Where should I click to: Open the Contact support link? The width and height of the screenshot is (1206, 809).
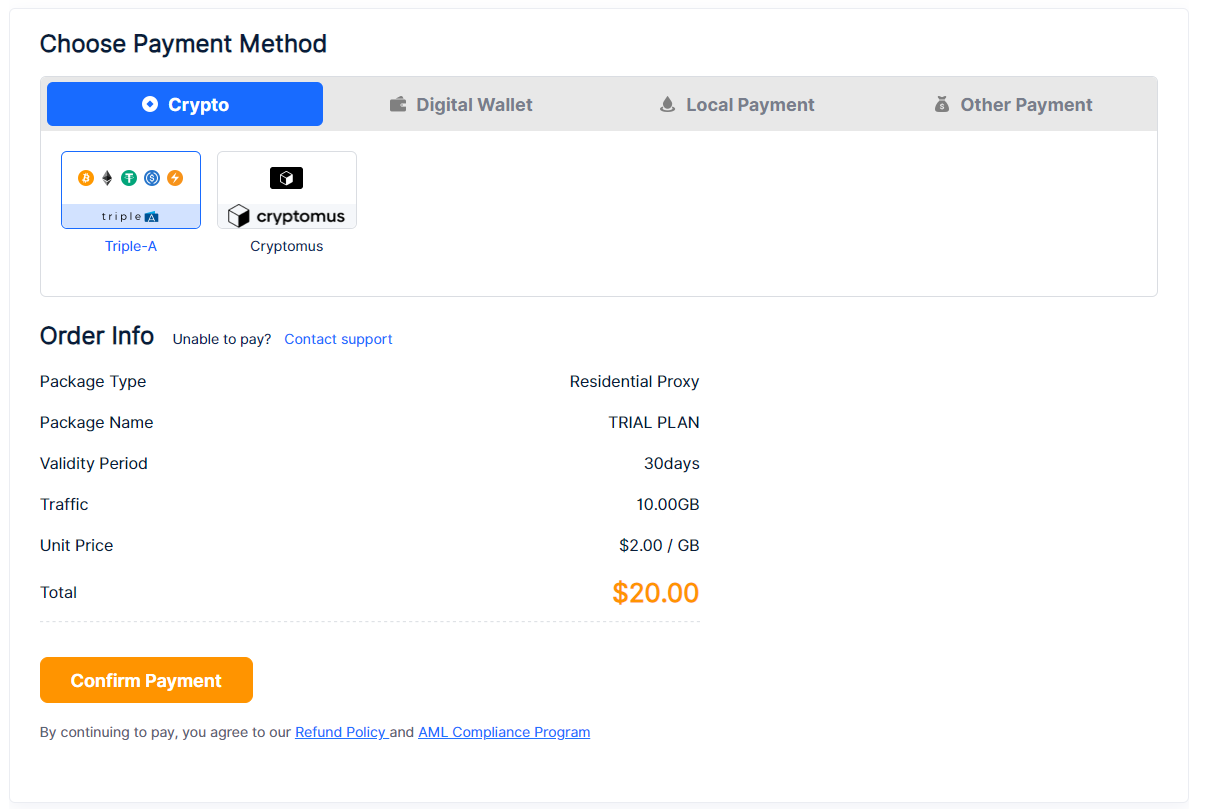(x=338, y=339)
